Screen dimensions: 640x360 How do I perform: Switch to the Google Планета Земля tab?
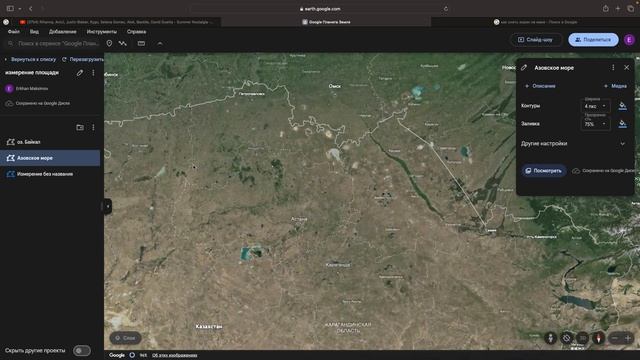point(326,22)
